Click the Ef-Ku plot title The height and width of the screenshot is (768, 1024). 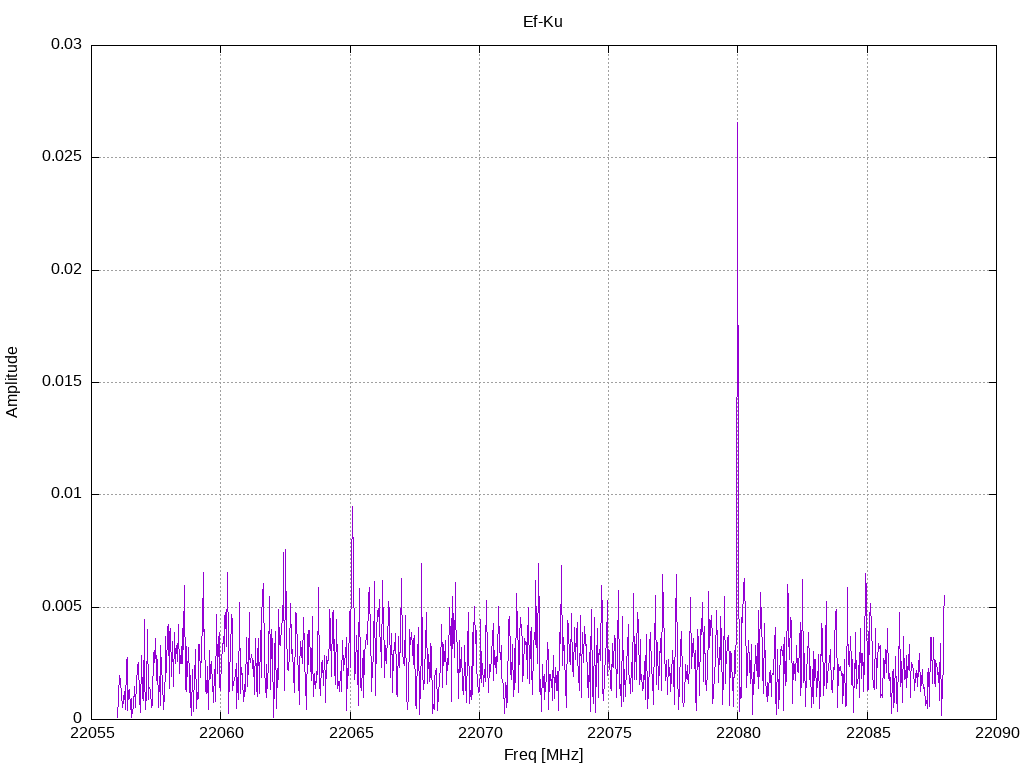(542, 21)
